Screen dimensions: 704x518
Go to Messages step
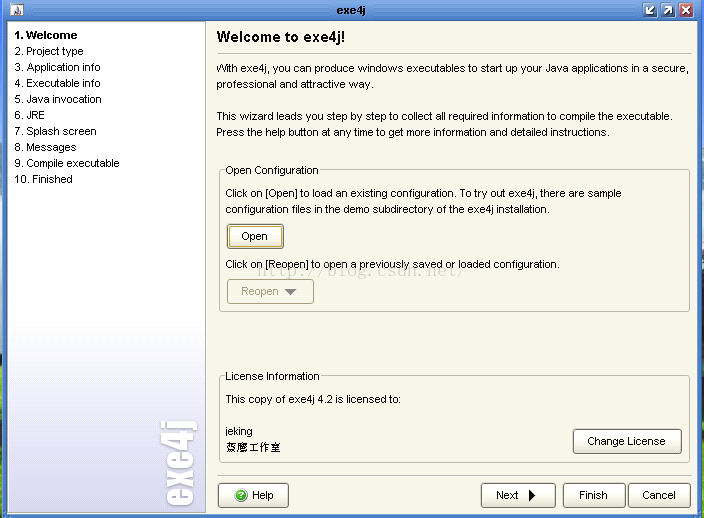[45, 147]
